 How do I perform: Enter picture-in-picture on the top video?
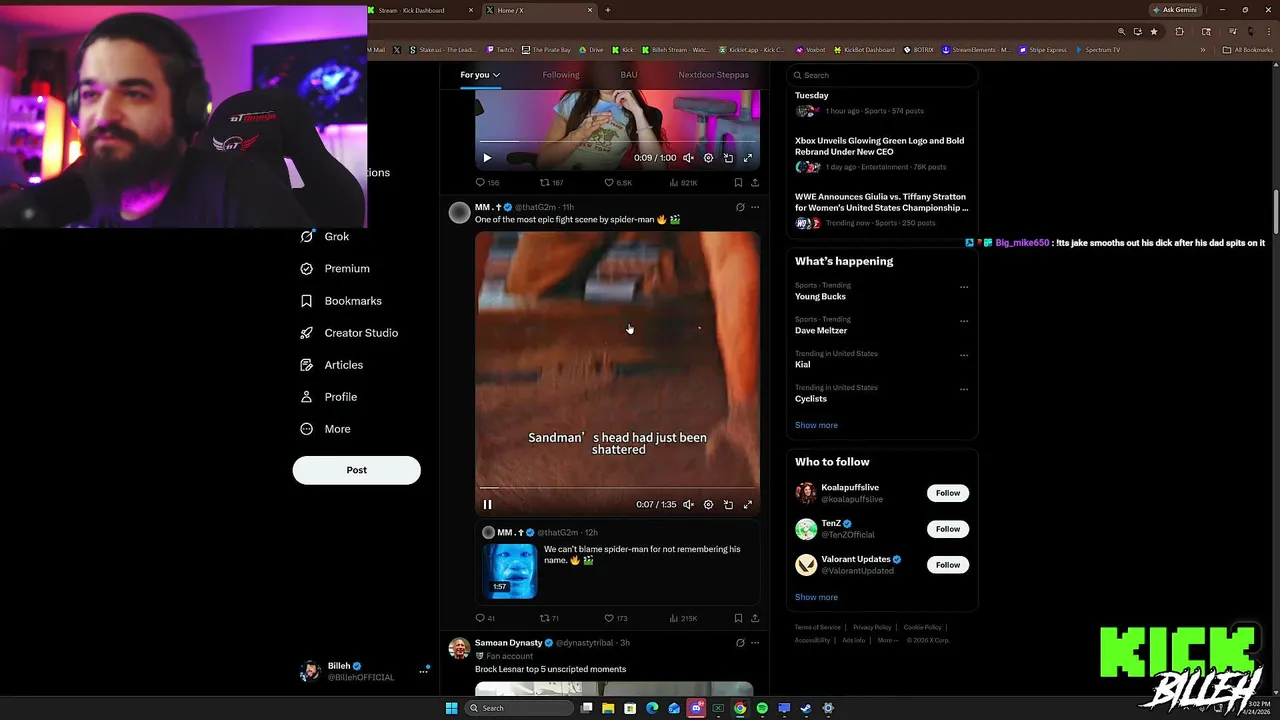click(x=728, y=158)
